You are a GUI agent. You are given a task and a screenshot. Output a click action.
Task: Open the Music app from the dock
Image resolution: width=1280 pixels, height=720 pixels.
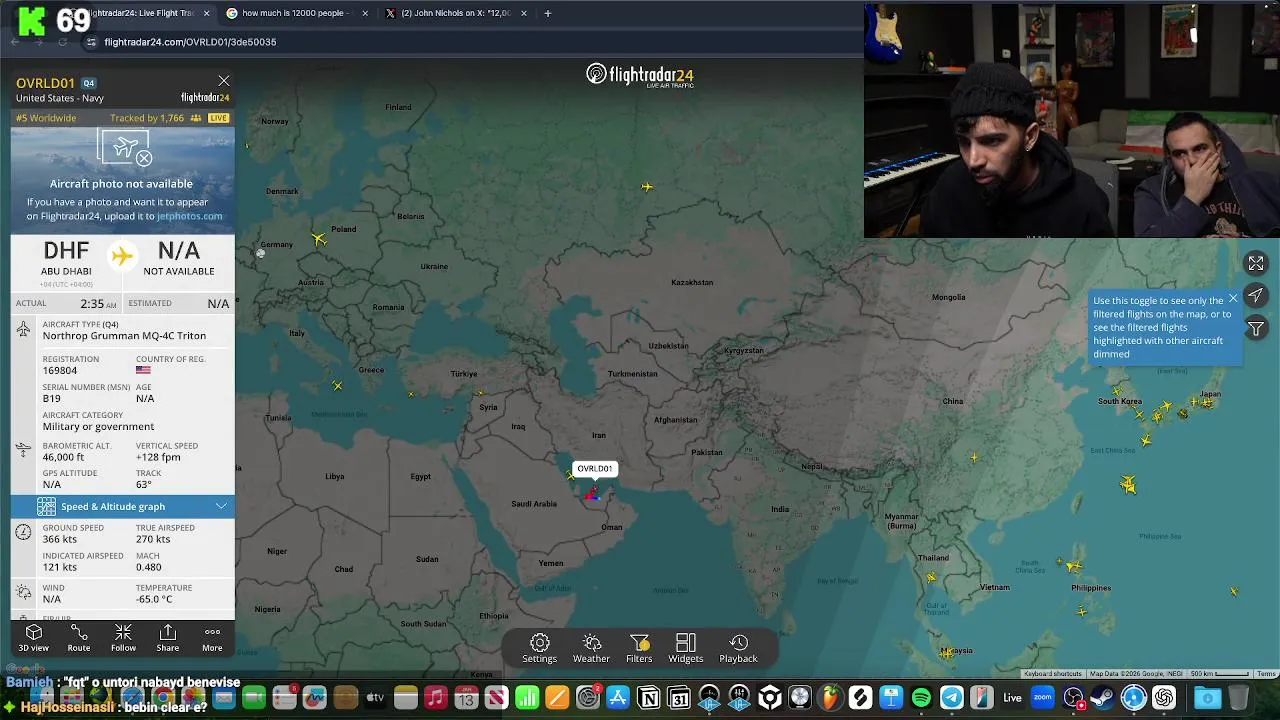[x=435, y=697]
